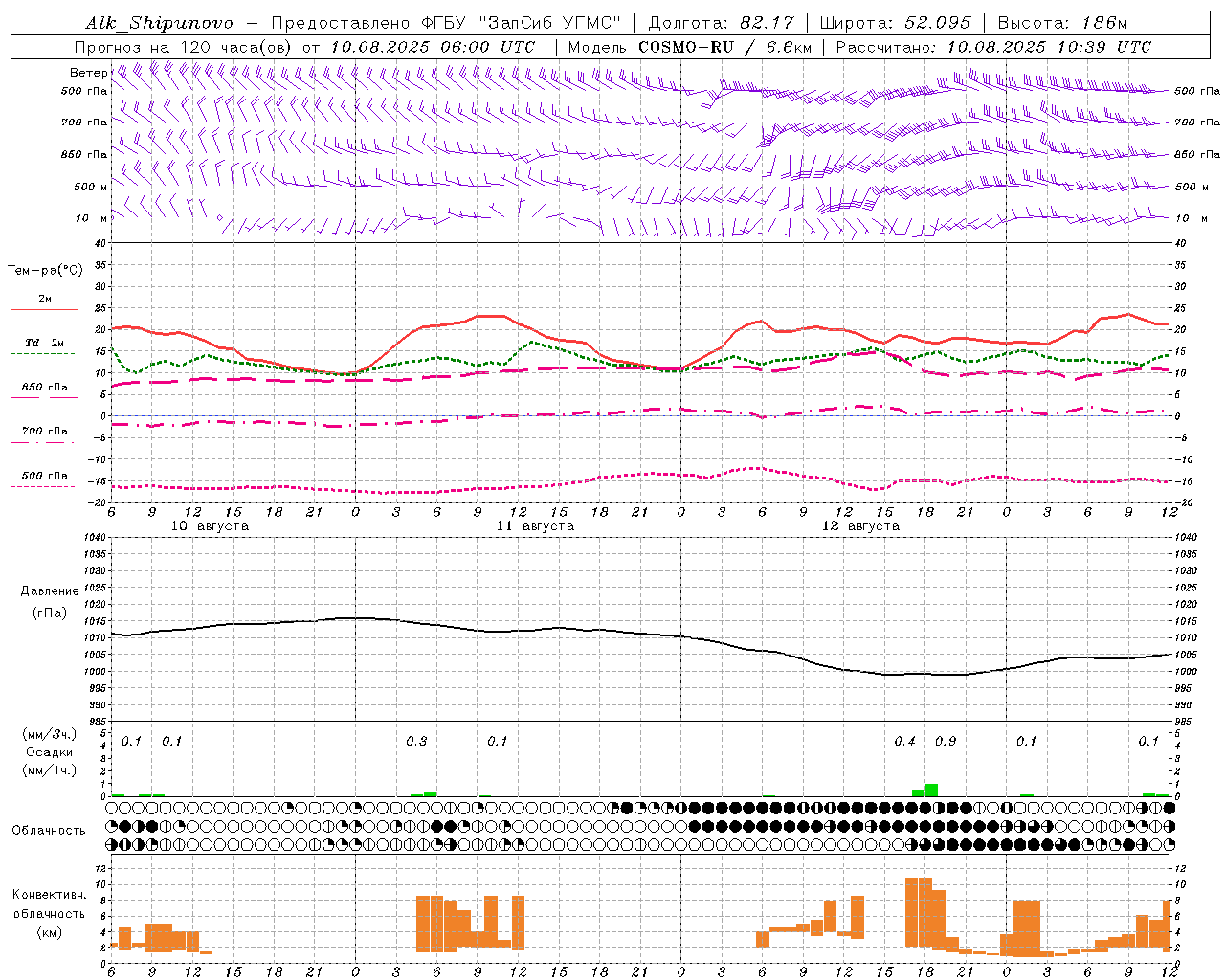
Task: Click the '0.4' precipitation amount value
Action: pos(904,742)
